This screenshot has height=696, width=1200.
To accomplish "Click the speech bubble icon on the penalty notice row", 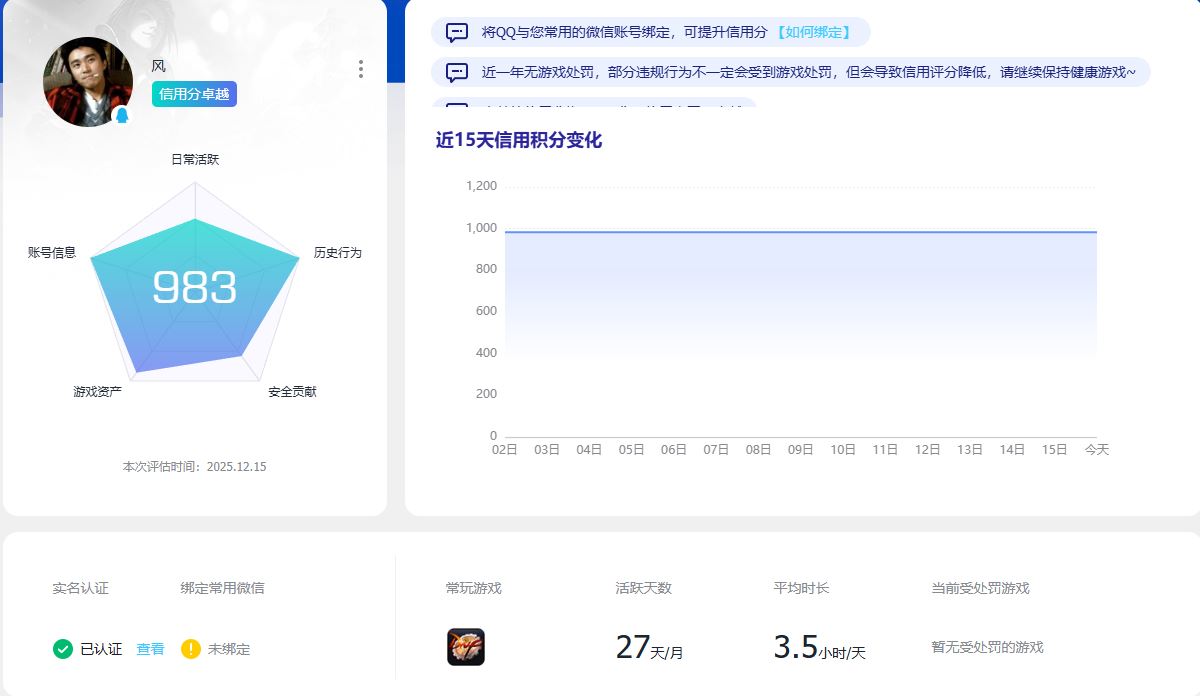I will 458,72.
